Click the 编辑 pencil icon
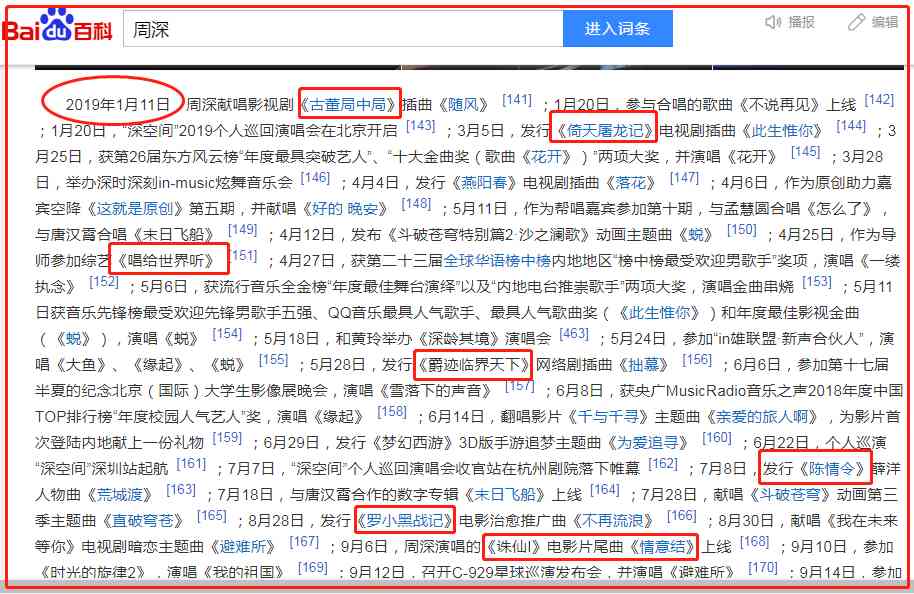Image resolution: width=914 pixels, height=594 pixels. coord(856,22)
